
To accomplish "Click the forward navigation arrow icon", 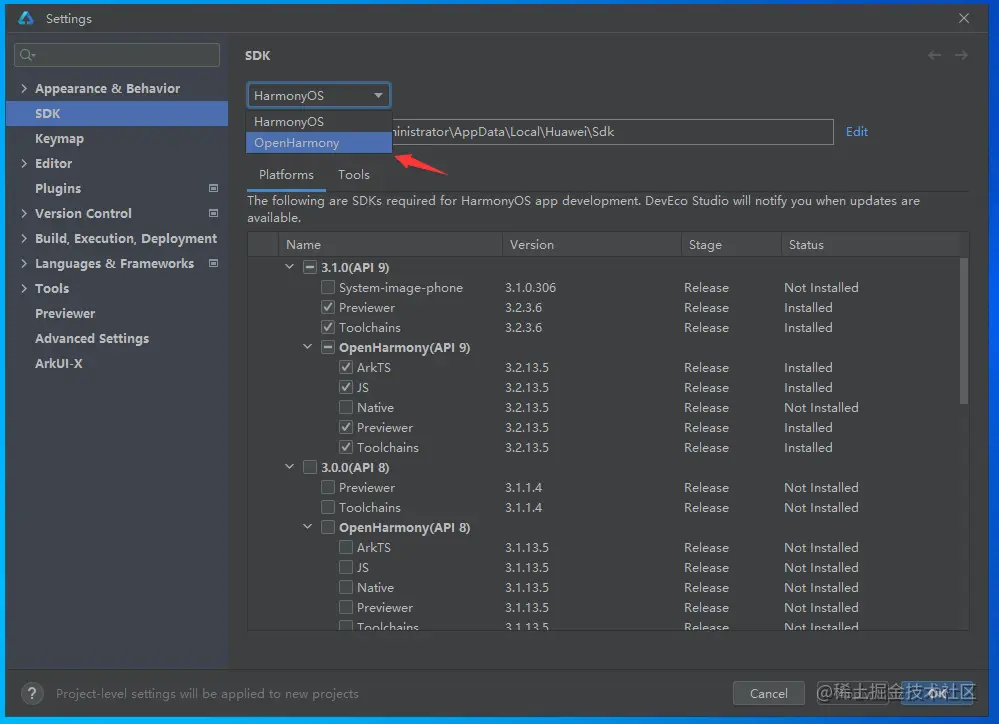I will pos(961,55).
